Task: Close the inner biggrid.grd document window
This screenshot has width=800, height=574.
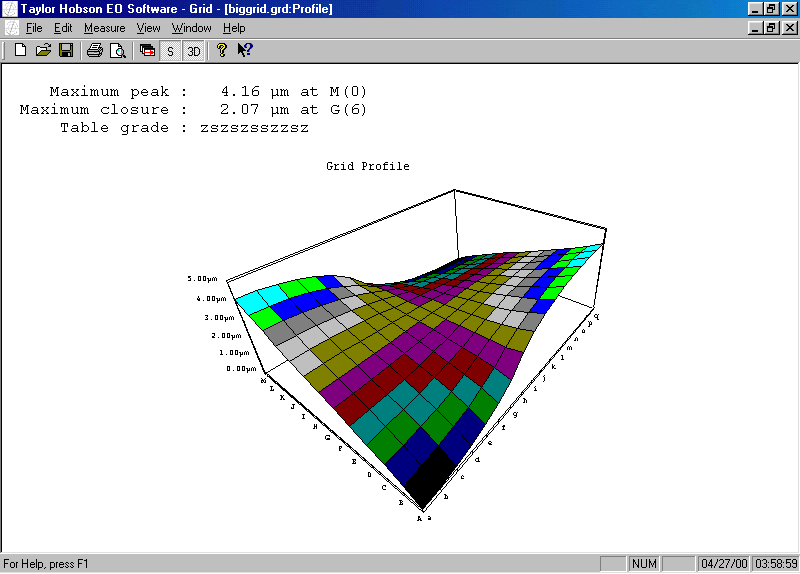Action: point(788,28)
